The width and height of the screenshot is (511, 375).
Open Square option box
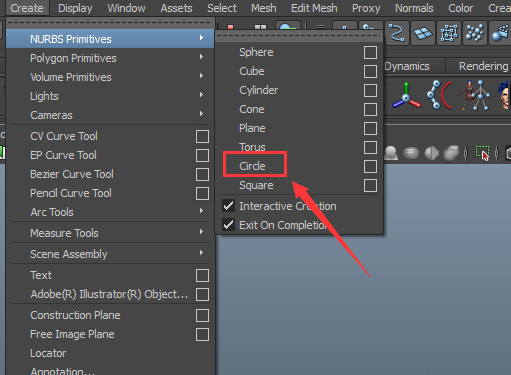pyautogui.click(x=370, y=185)
